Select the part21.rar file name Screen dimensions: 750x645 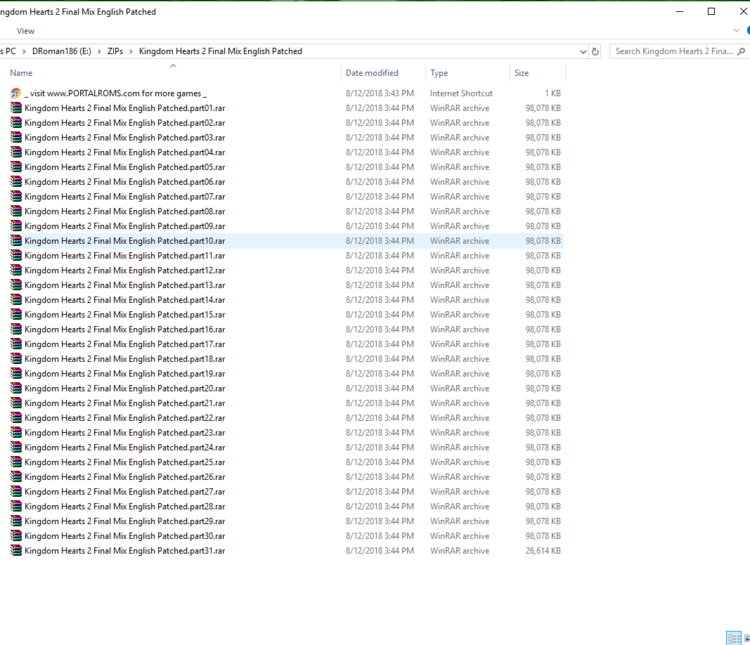[125, 403]
